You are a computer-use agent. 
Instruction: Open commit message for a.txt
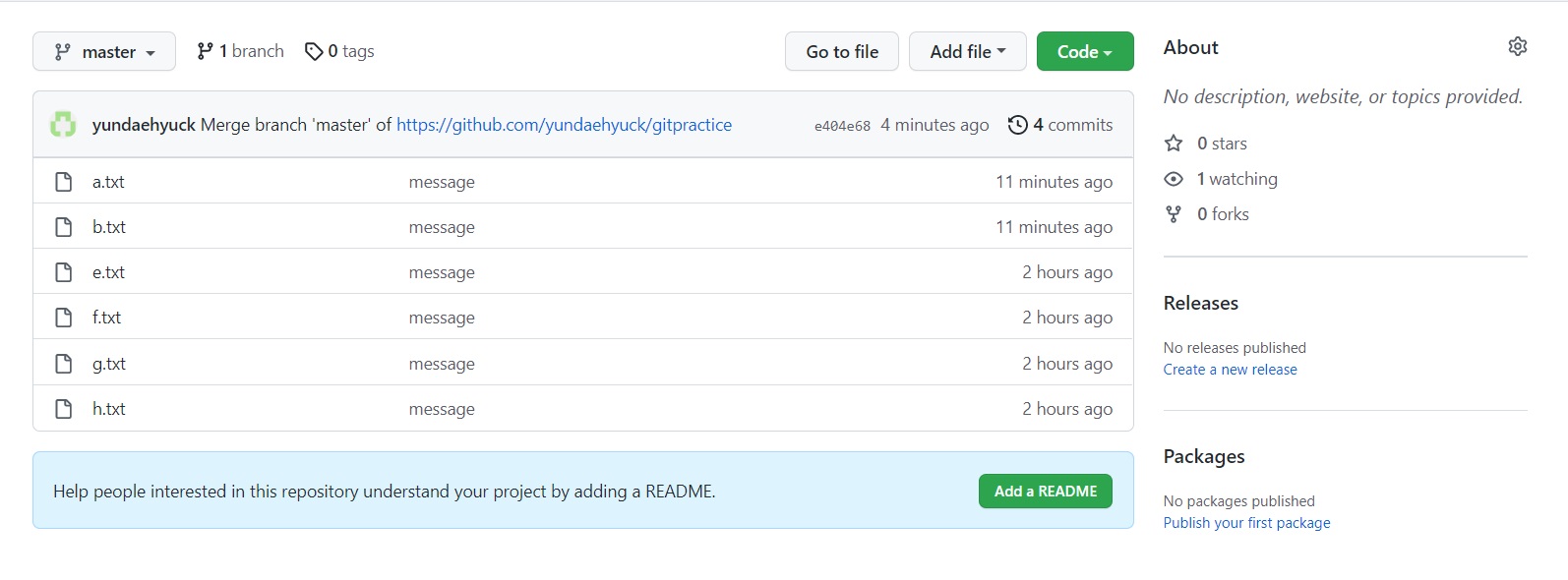point(442,182)
